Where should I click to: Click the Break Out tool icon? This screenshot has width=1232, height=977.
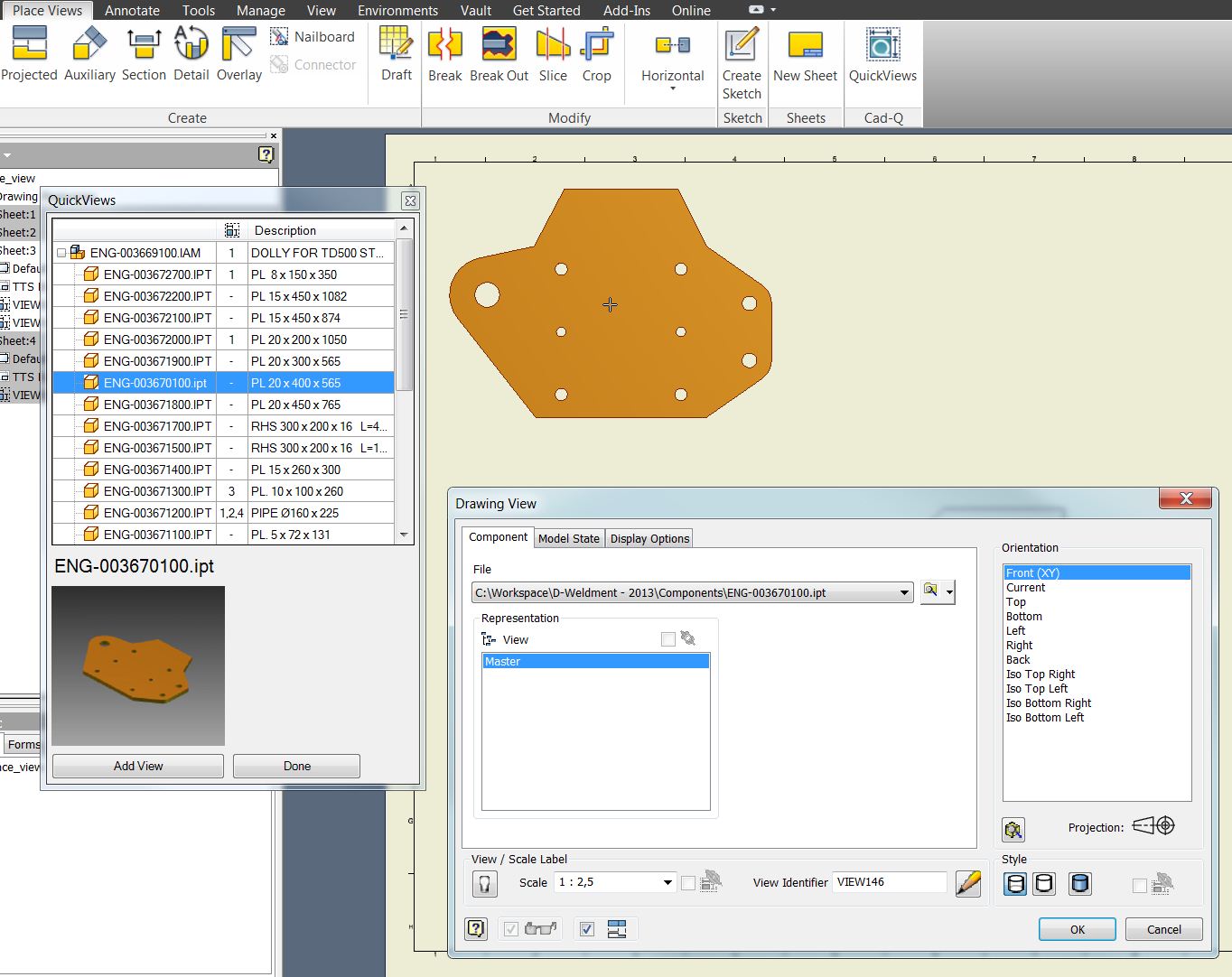click(x=499, y=44)
